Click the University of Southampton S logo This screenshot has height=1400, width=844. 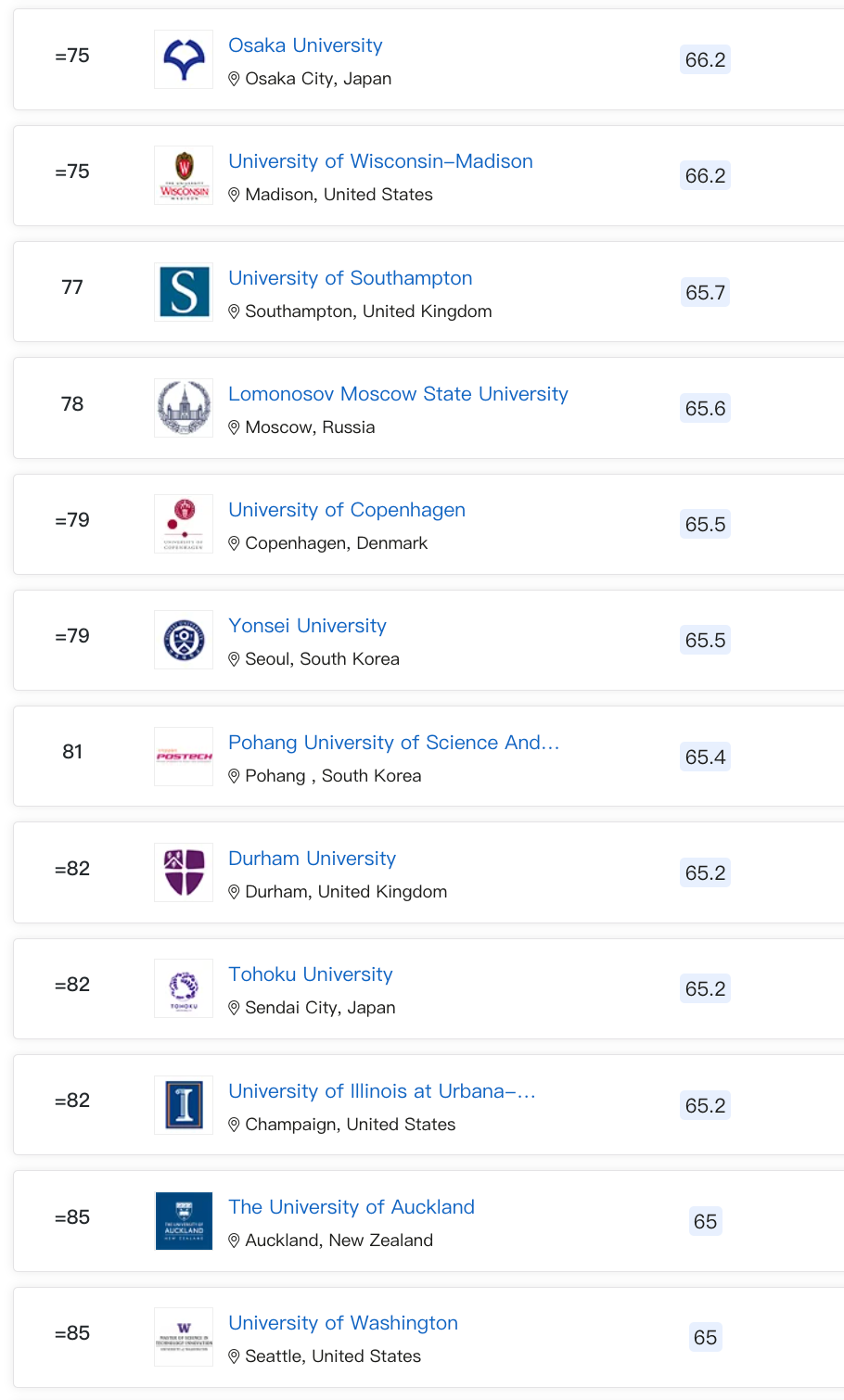tap(184, 292)
